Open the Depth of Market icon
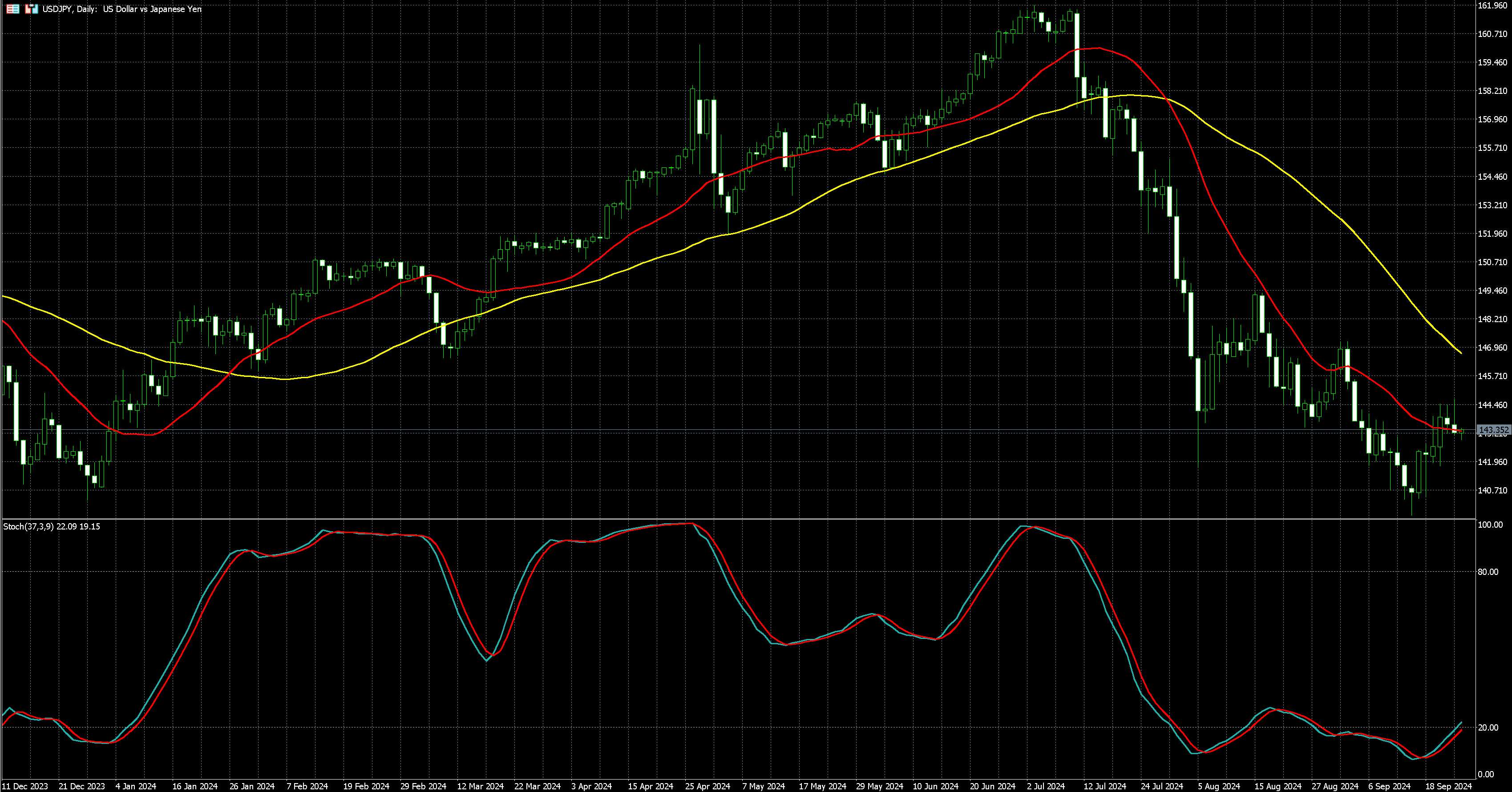This screenshot has width=1512, height=792. (x=12, y=9)
